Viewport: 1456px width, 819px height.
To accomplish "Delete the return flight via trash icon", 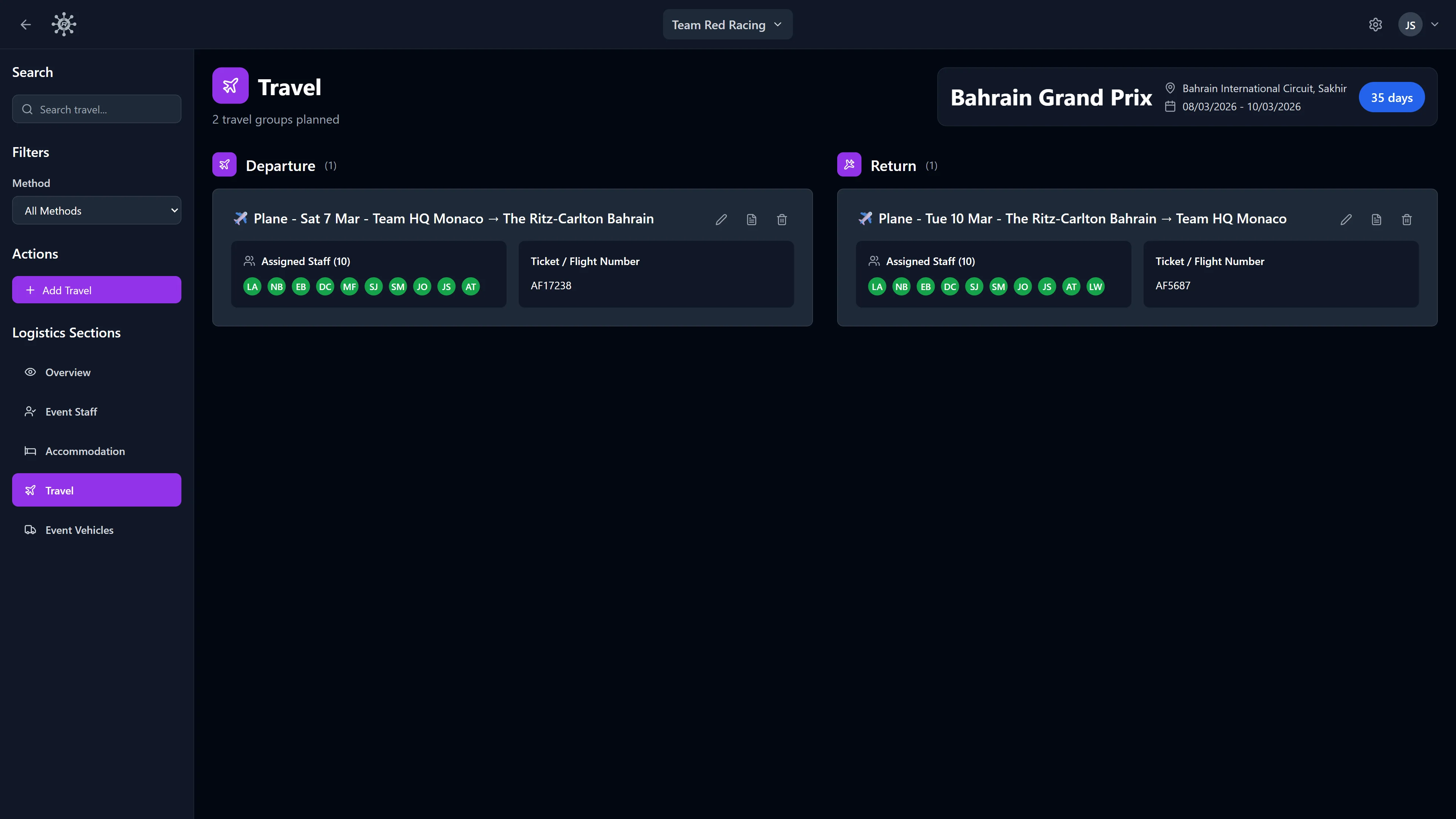I will [x=1406, y=219].
